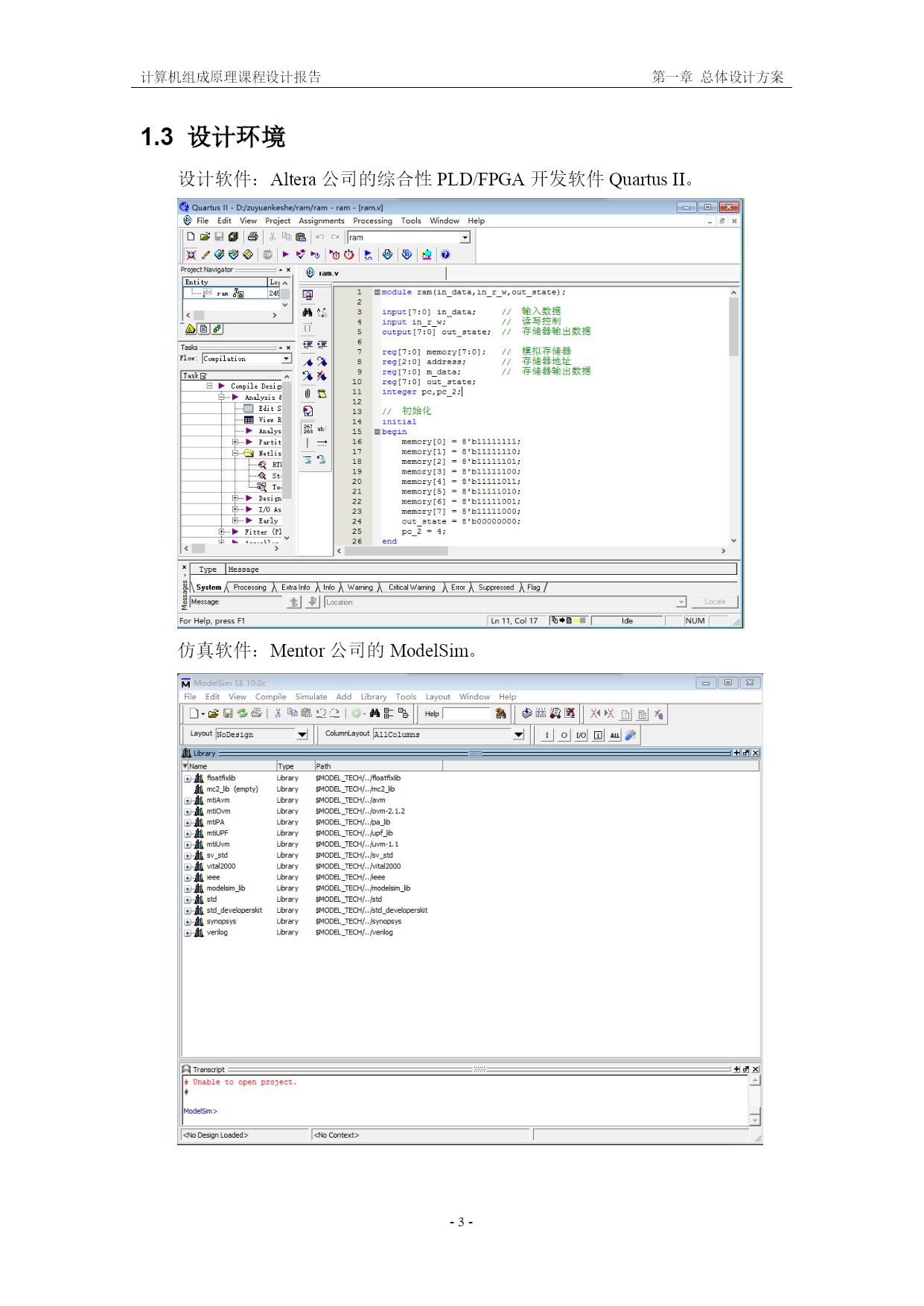
Task: Switch to the Processing messages tab
Action: coord(249,587)
